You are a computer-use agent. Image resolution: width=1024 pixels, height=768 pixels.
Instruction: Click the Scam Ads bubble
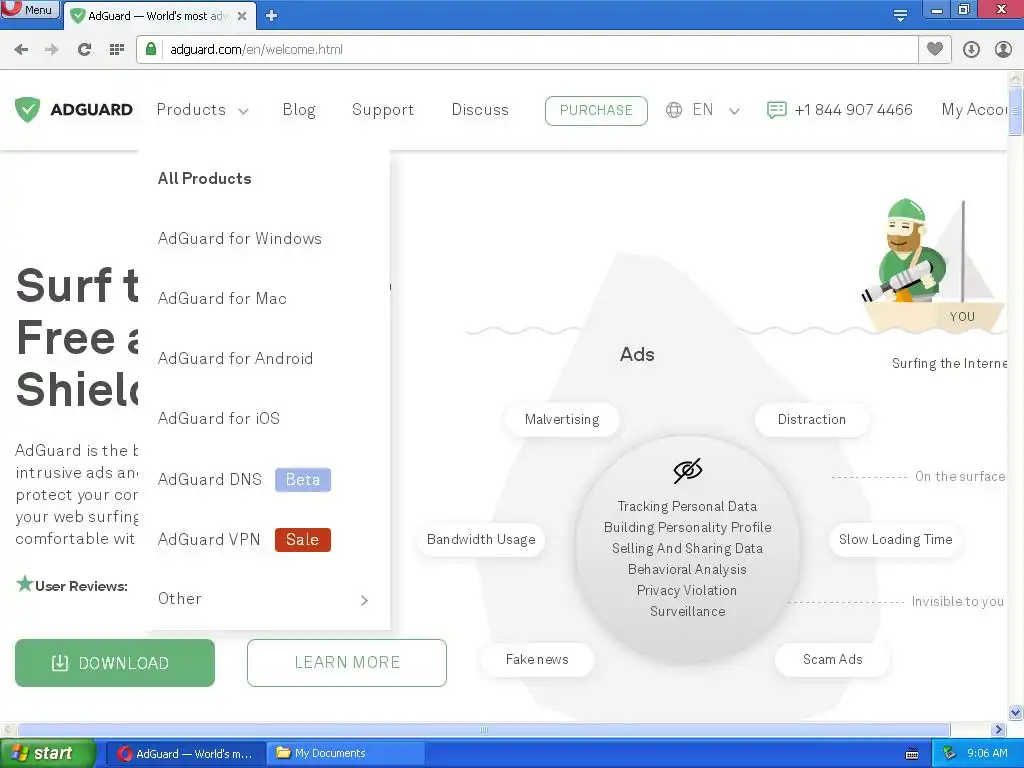833,660
